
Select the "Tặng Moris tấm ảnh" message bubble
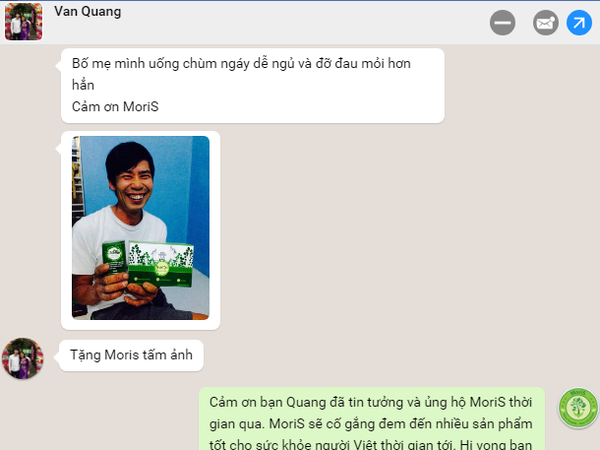coord(131,355)
